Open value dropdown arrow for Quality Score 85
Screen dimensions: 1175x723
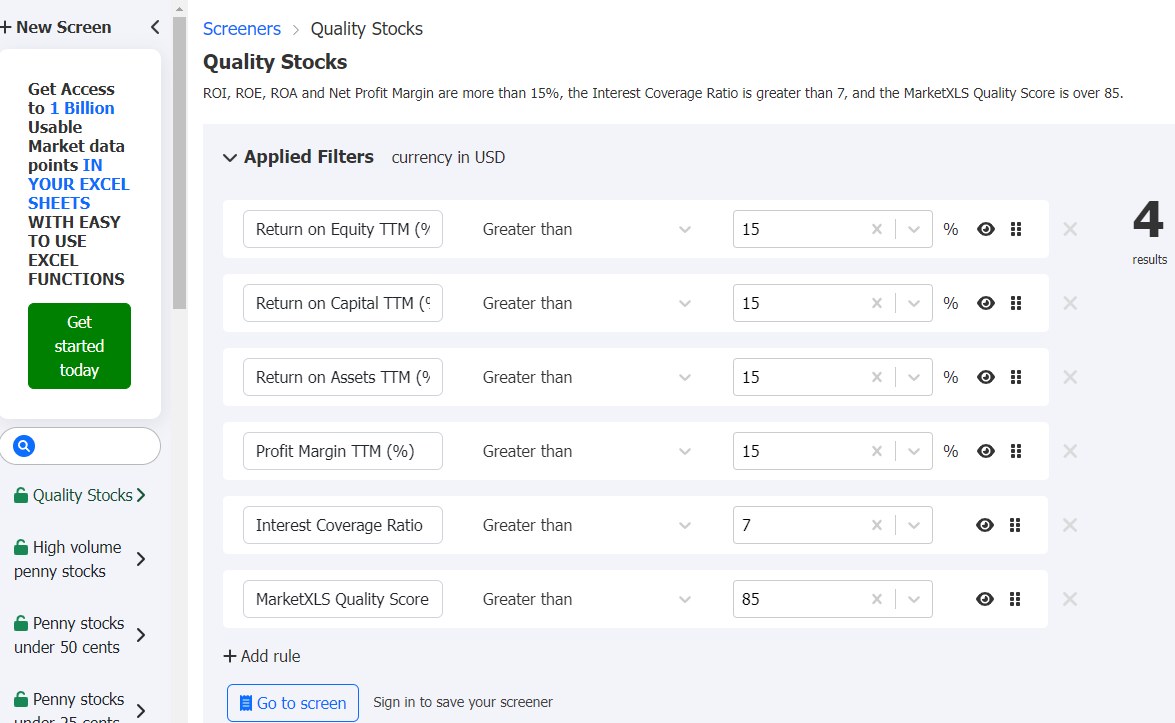click(914, 599)
